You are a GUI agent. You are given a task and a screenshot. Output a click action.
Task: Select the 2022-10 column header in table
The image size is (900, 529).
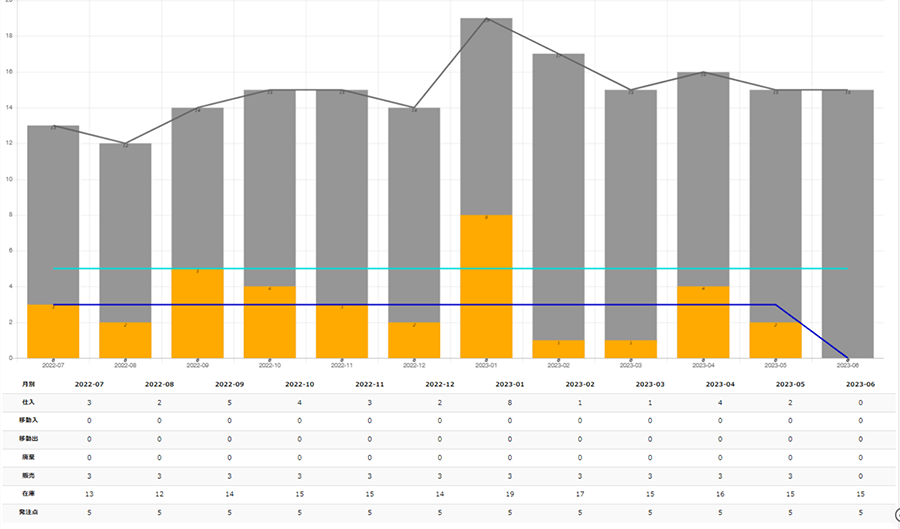[x=300, y=384]
